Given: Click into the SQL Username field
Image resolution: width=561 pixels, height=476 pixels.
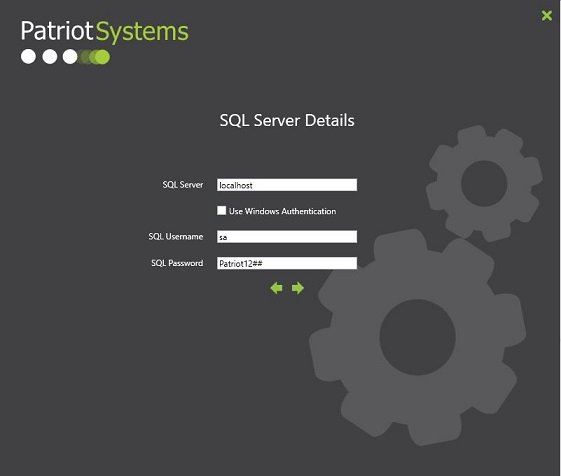Looking at the screenshot, I should pyautogui.click(x=287, y=237).
